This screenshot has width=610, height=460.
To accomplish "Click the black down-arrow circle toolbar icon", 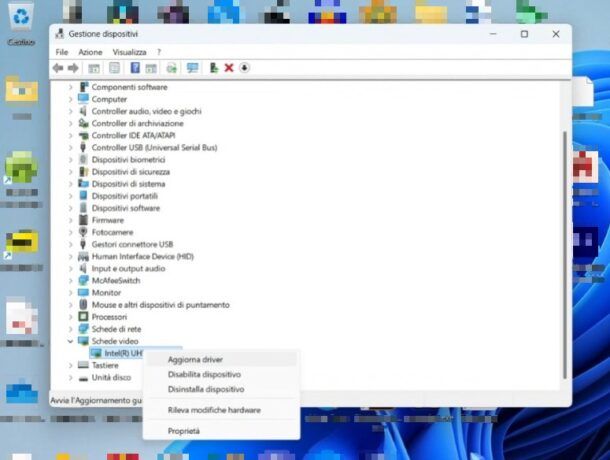I will [245, 68].
